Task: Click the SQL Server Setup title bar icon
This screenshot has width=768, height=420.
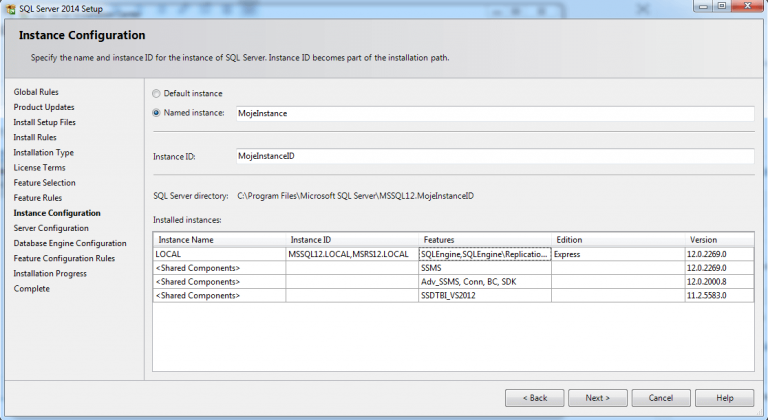Action: (10, 9)
